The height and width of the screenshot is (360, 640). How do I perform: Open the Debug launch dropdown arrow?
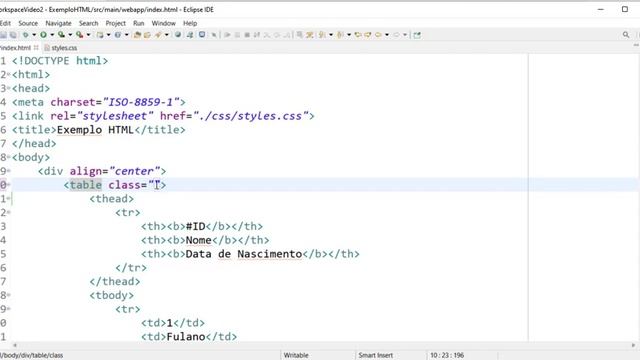pos(34,35)
